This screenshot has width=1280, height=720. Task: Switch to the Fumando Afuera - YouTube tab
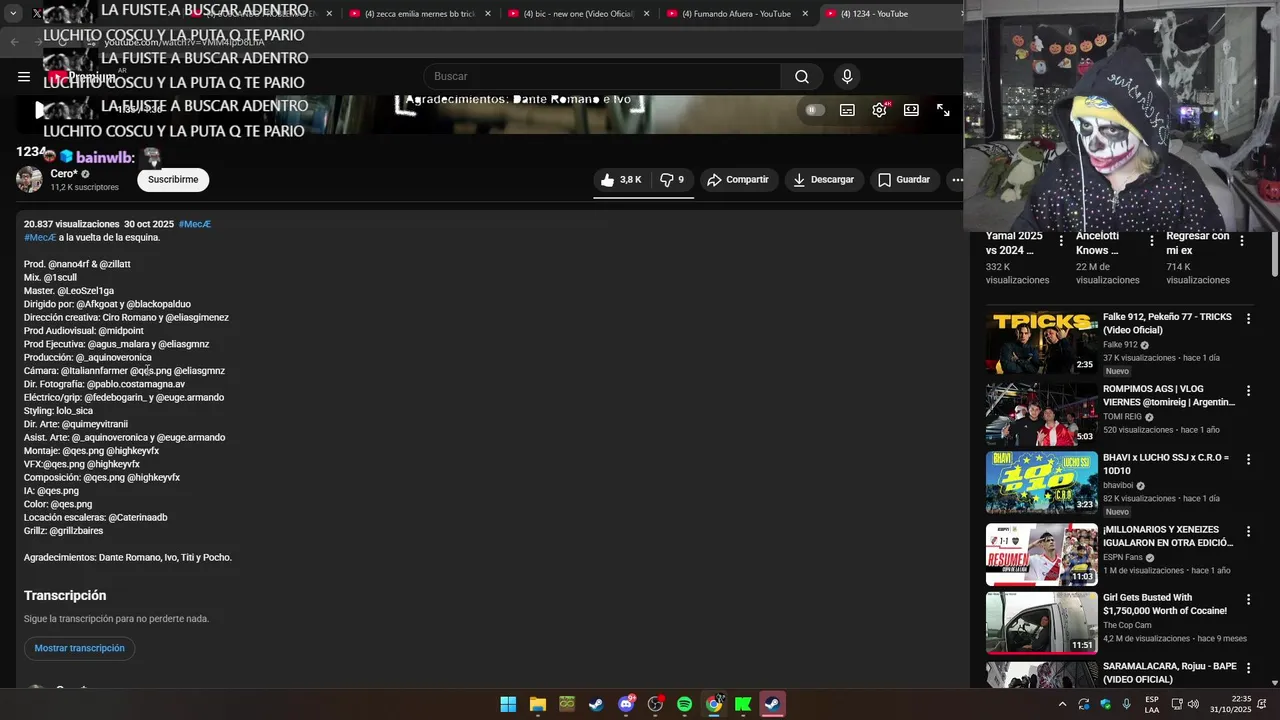coord(736,14)
